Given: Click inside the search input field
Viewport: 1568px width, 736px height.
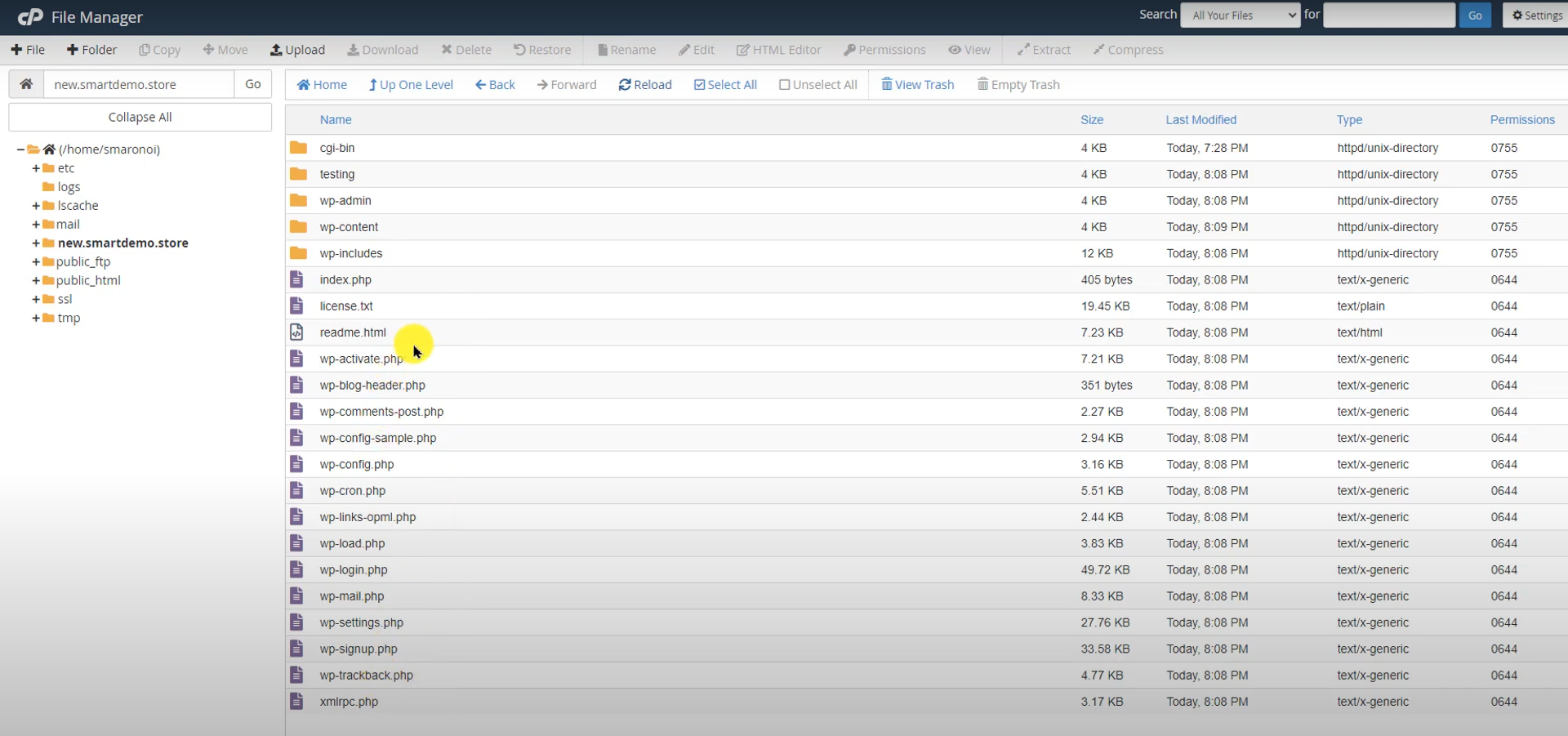Looking at the screenshot, I should (x=1388, y=15).
